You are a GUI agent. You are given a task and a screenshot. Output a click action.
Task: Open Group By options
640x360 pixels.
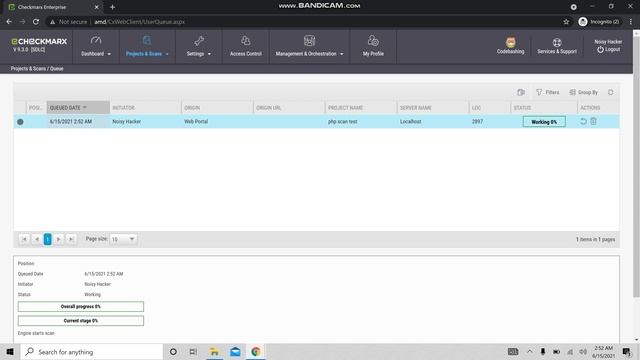pos(583,92)
